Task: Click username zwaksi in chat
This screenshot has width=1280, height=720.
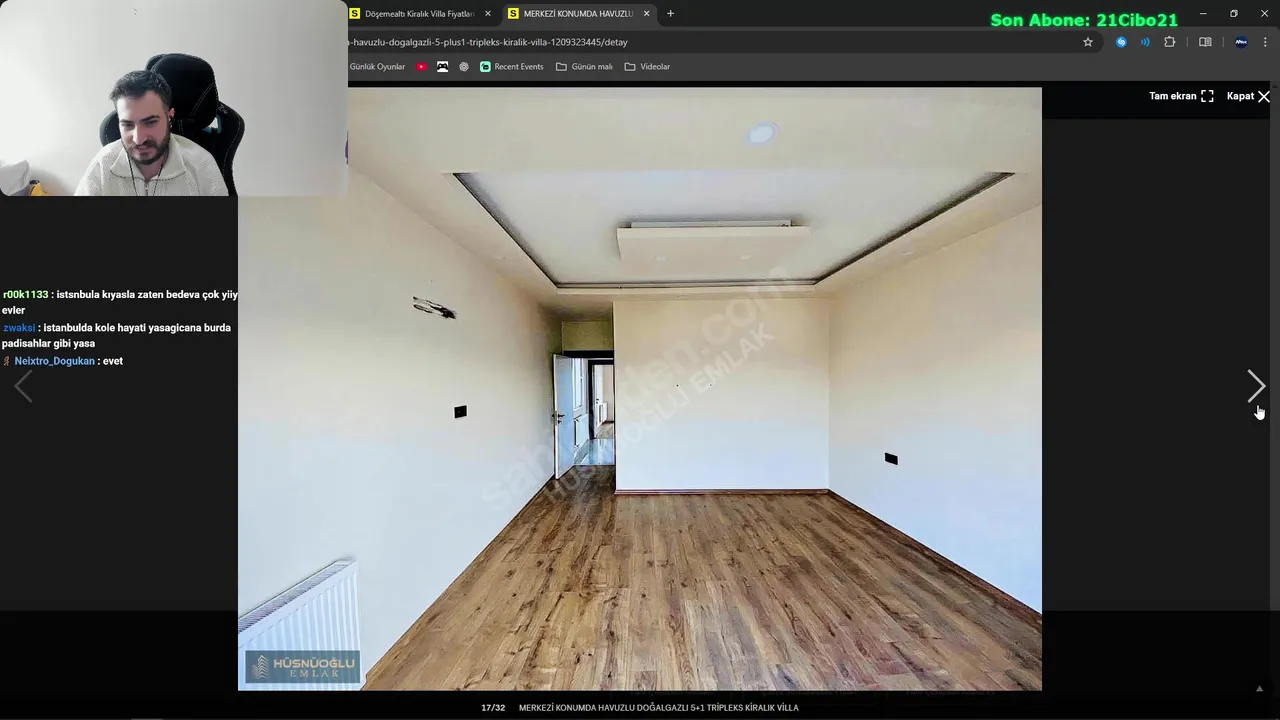Action: (x=19, y=328)
